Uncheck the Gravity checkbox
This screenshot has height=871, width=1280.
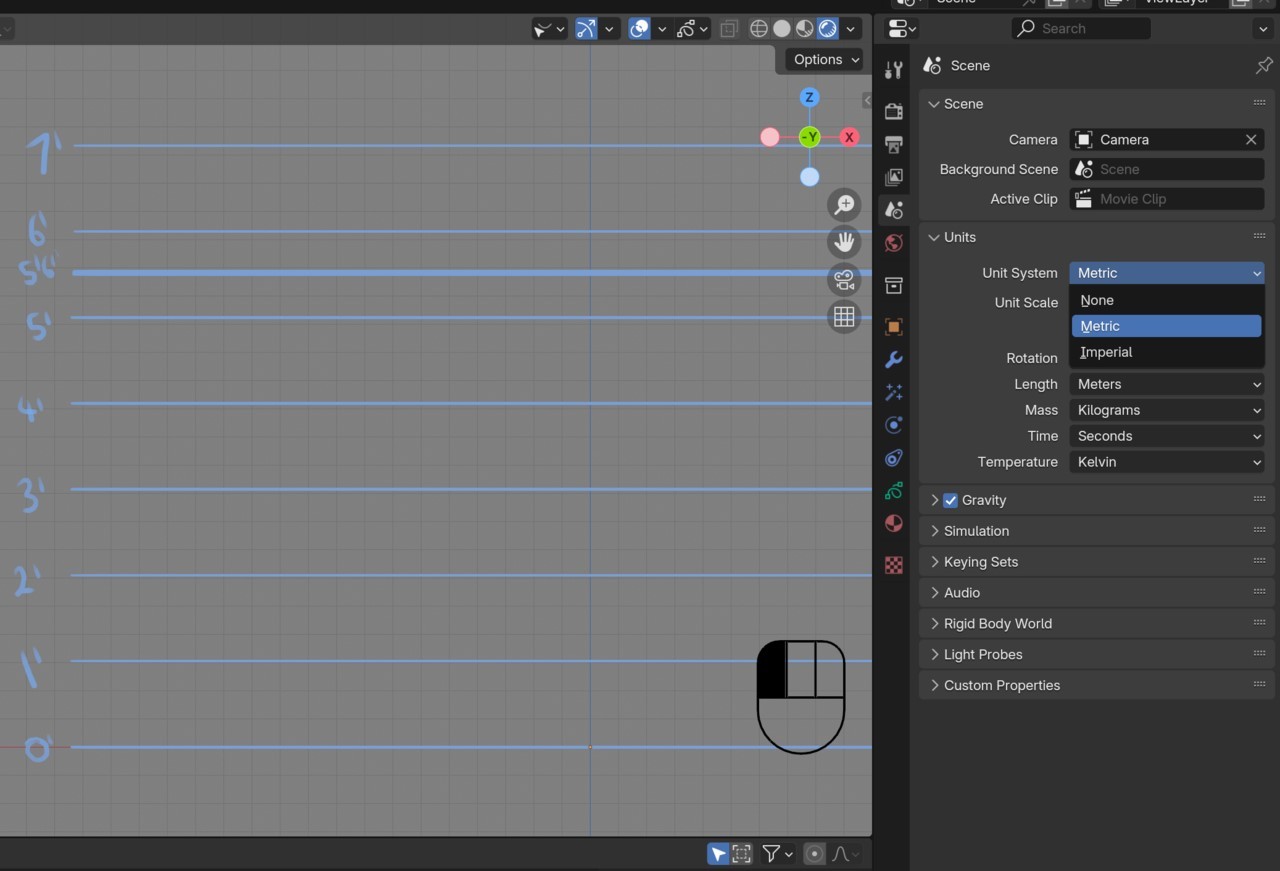tap(951, 500)
